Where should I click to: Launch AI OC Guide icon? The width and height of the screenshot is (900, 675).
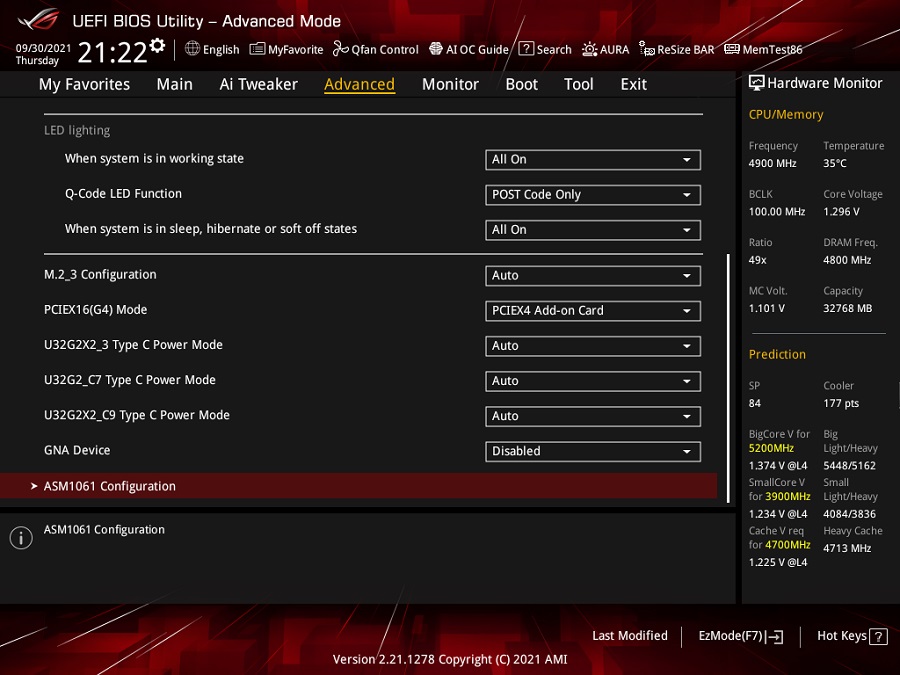(x=436, y=49)
